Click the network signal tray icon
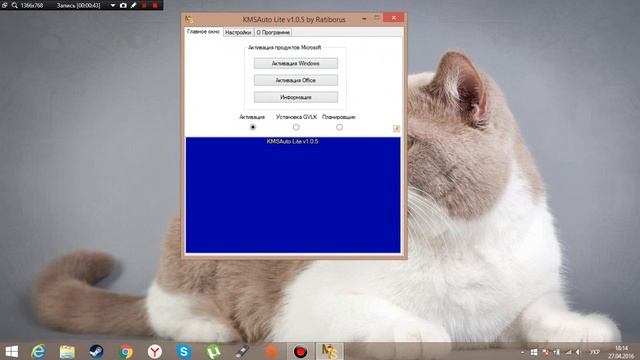Viewport: 640px width, 360px height. (568, 352)
